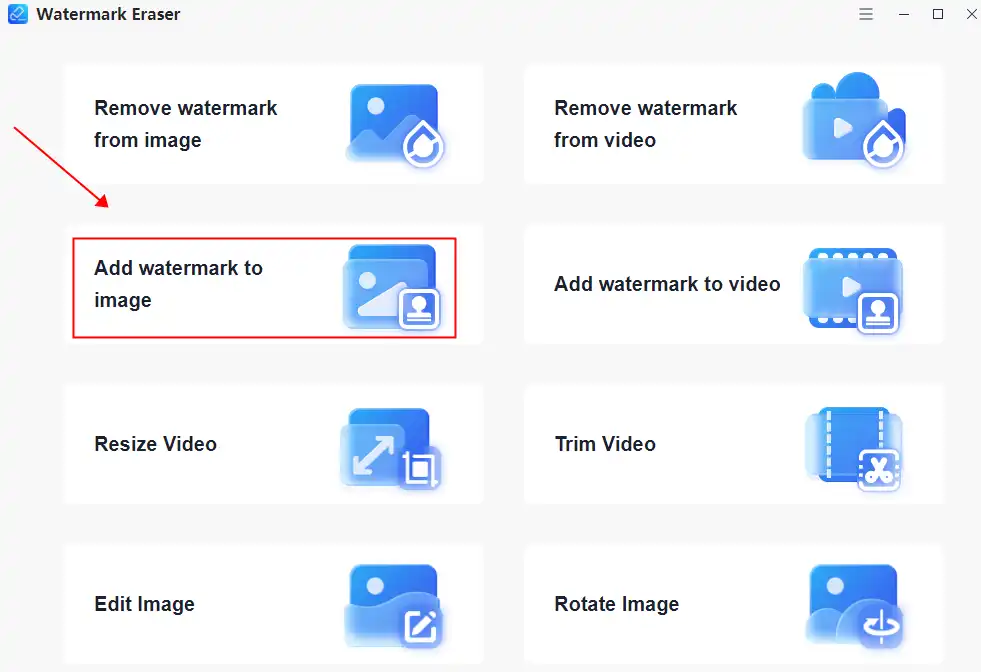The image size is (981, 672).
Task: Open the hamburger menu in title bar
Action: (x=866, y=14)
